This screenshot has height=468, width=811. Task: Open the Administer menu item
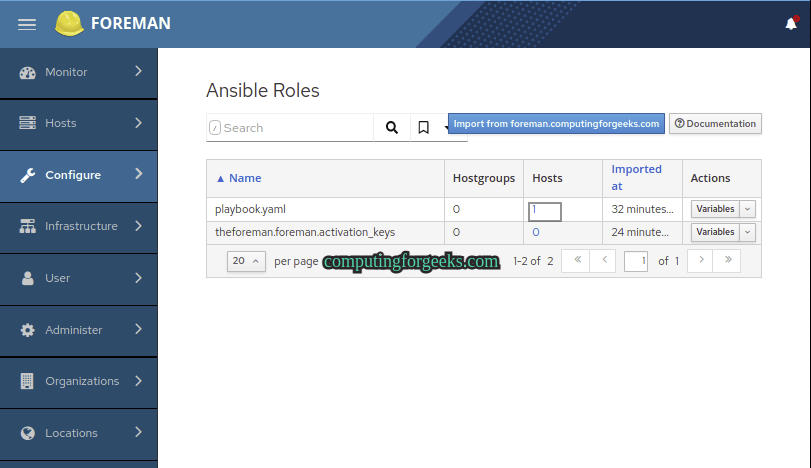79,330
